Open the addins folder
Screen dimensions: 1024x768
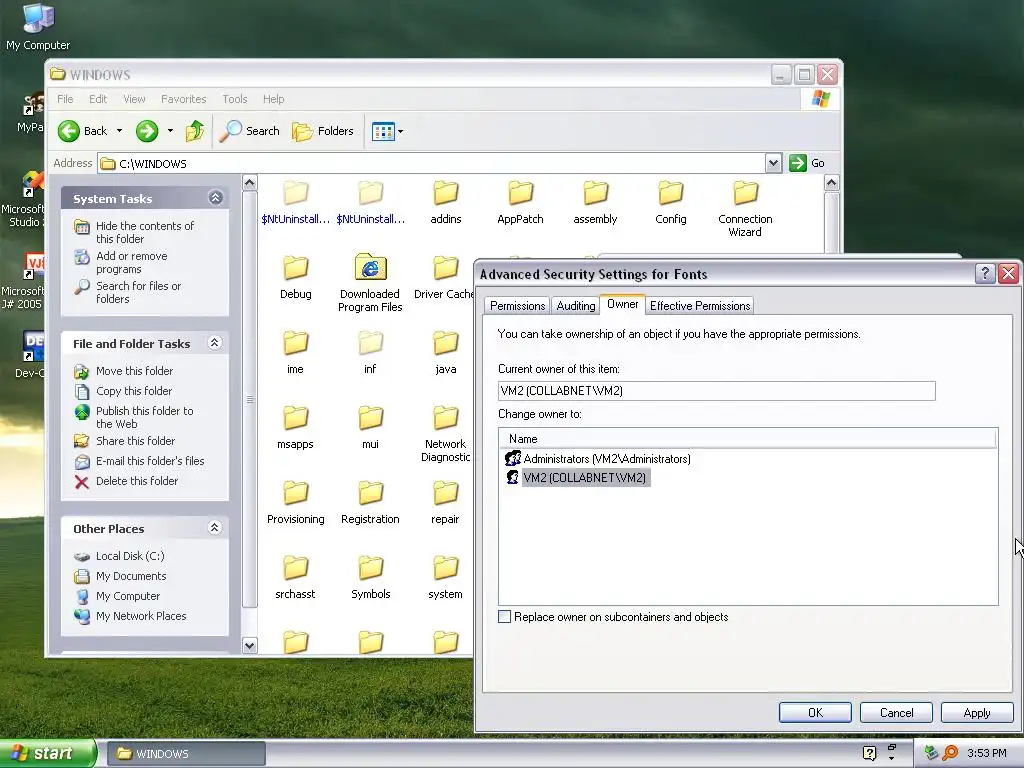pos(446,202)
